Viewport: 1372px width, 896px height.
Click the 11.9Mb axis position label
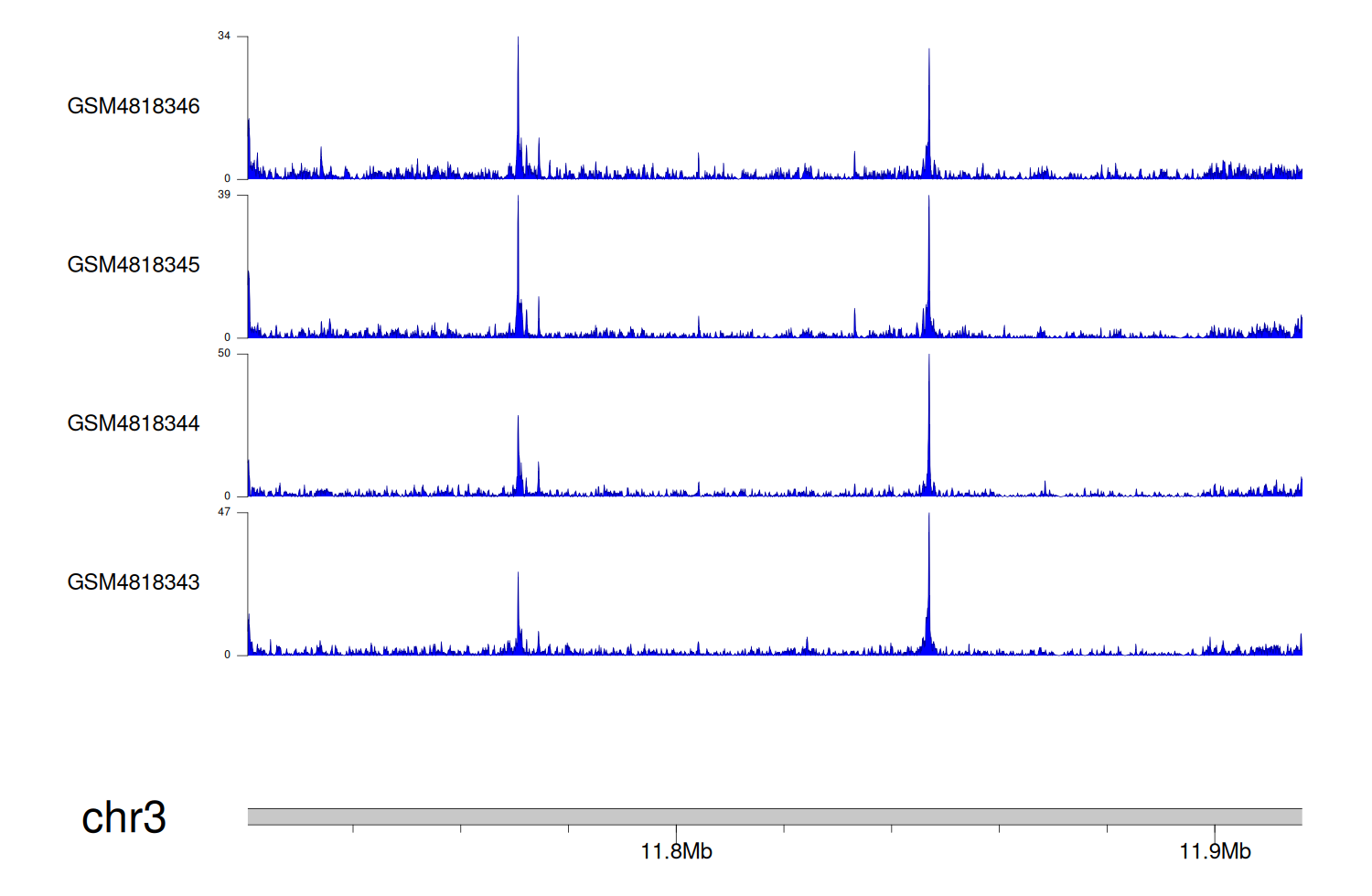pyautogui.click(x=1215, y=852)
